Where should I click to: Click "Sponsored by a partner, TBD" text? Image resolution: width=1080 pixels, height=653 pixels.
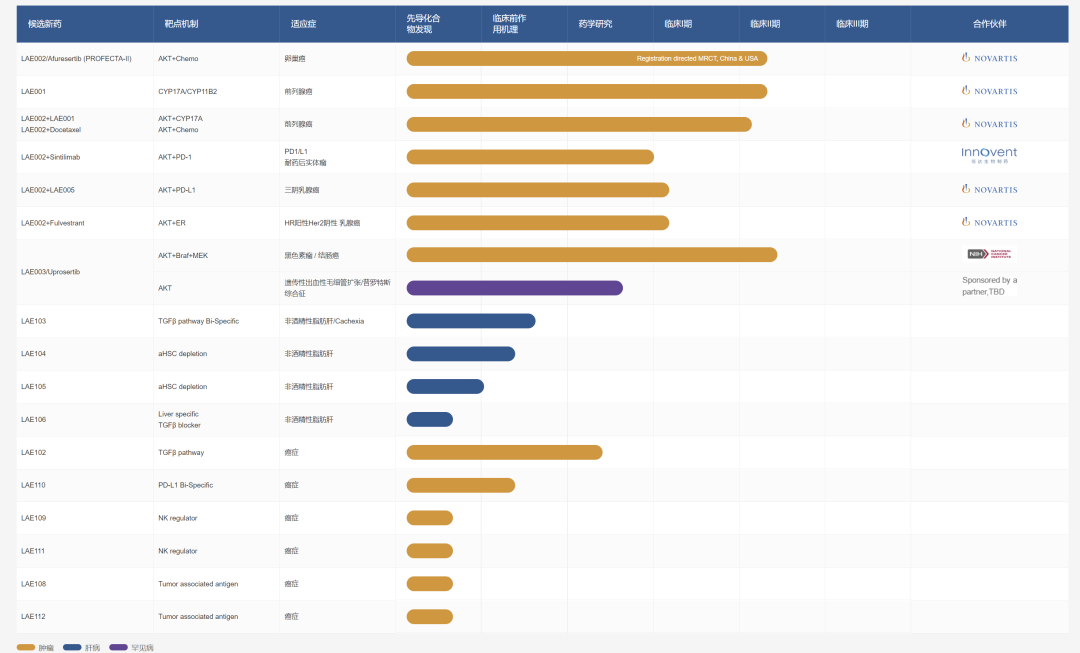(x=989, y=286)
